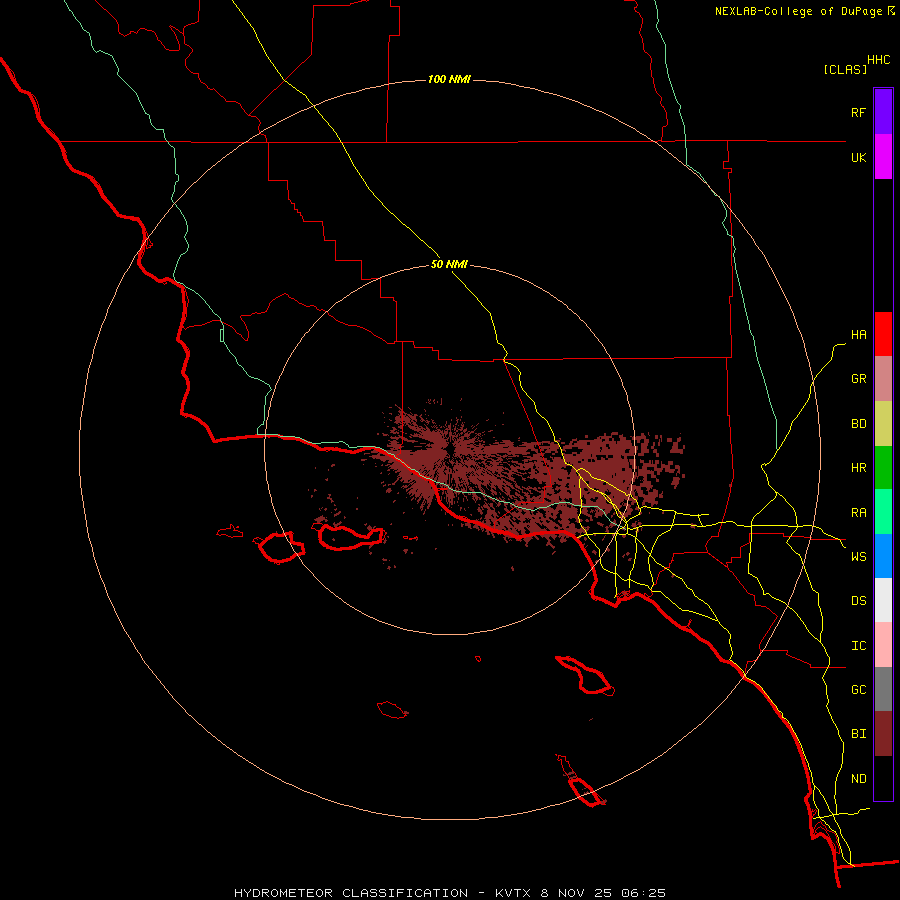
Task: Click the BI dark-red legend swatch
Action: pos(883,734)
